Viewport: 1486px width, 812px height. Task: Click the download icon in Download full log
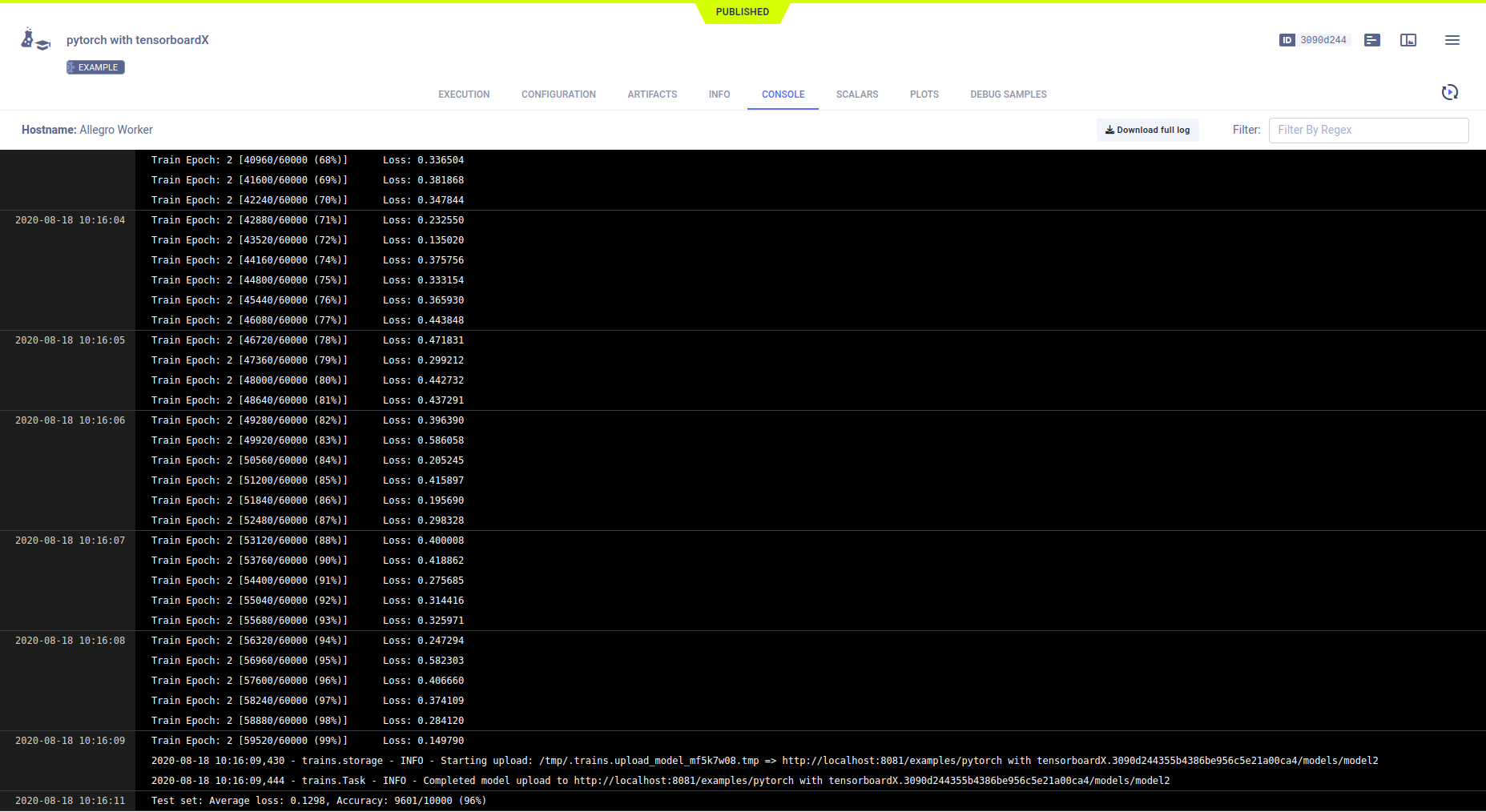point(1109,130)
